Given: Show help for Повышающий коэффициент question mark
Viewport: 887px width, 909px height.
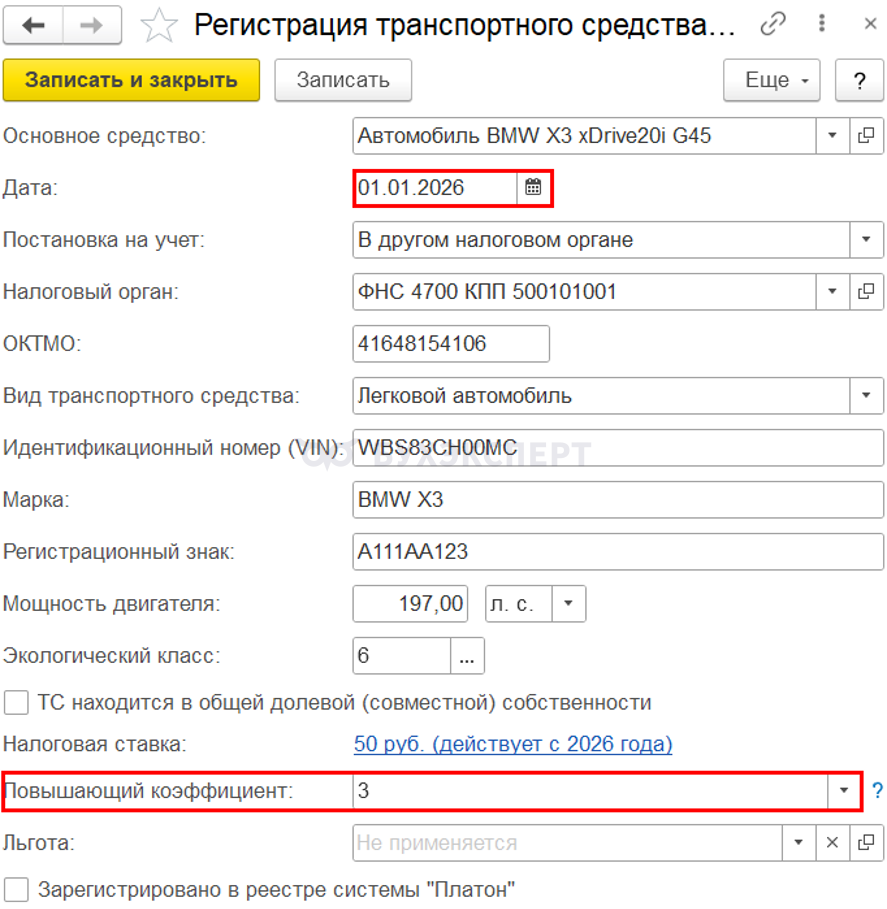Looking at the screenshot, I should click(x=877, y=790).
